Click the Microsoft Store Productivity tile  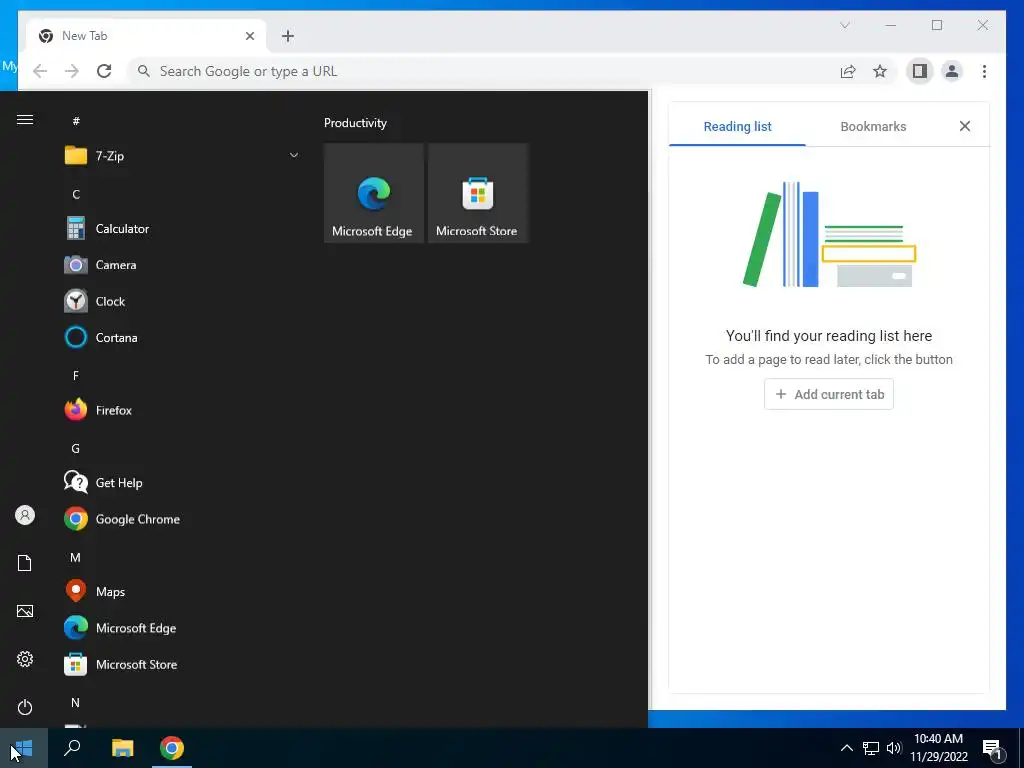click(x=477, y=193)
